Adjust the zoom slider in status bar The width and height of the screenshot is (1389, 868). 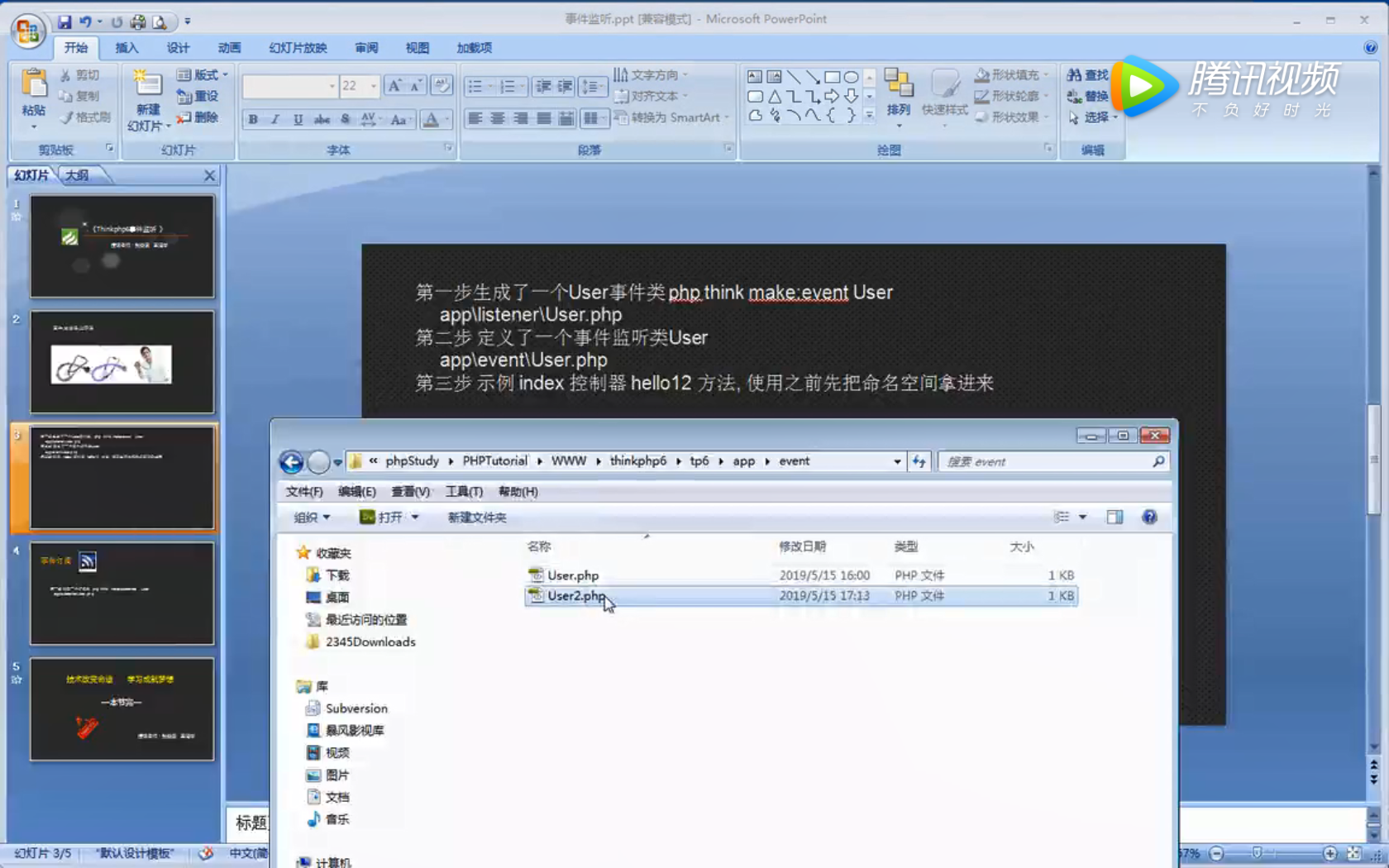click(1257, 853)
